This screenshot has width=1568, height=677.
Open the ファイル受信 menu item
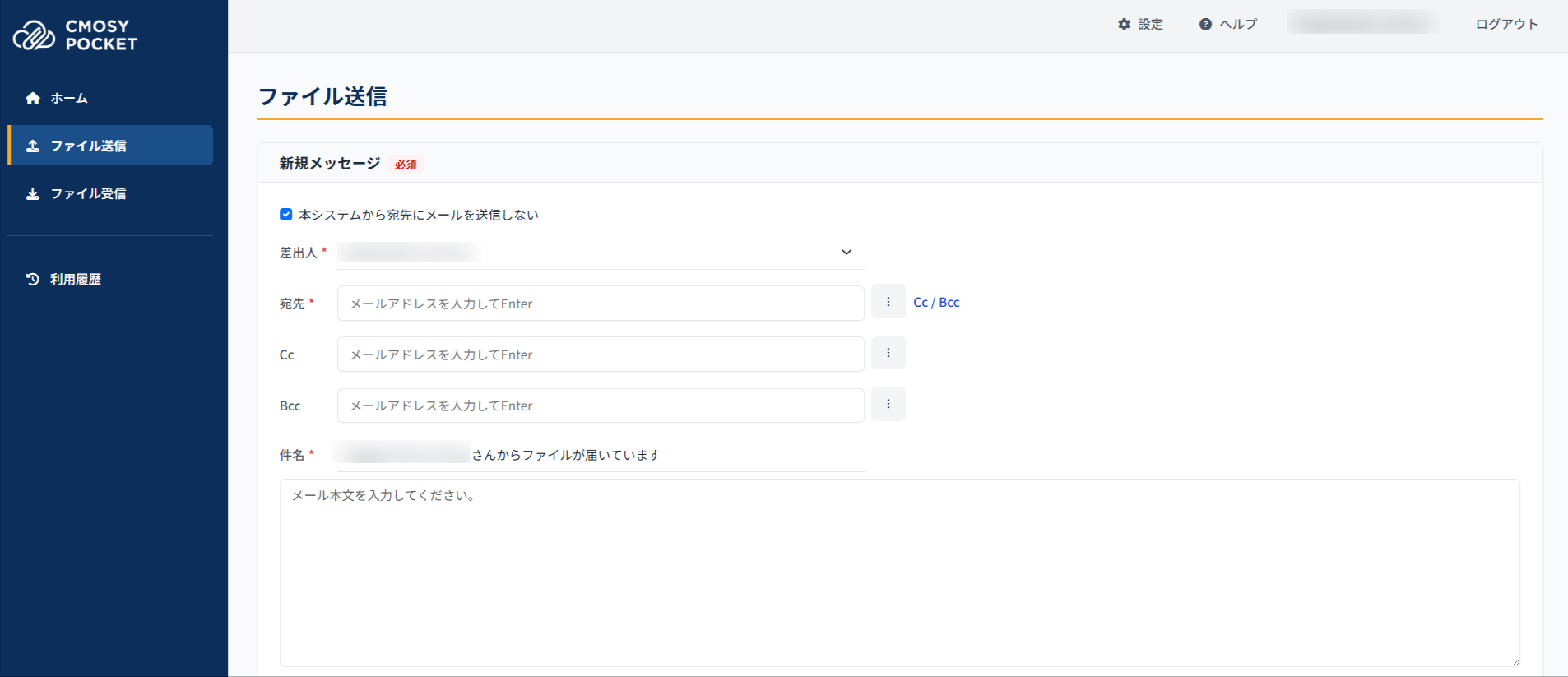point(88,194)
